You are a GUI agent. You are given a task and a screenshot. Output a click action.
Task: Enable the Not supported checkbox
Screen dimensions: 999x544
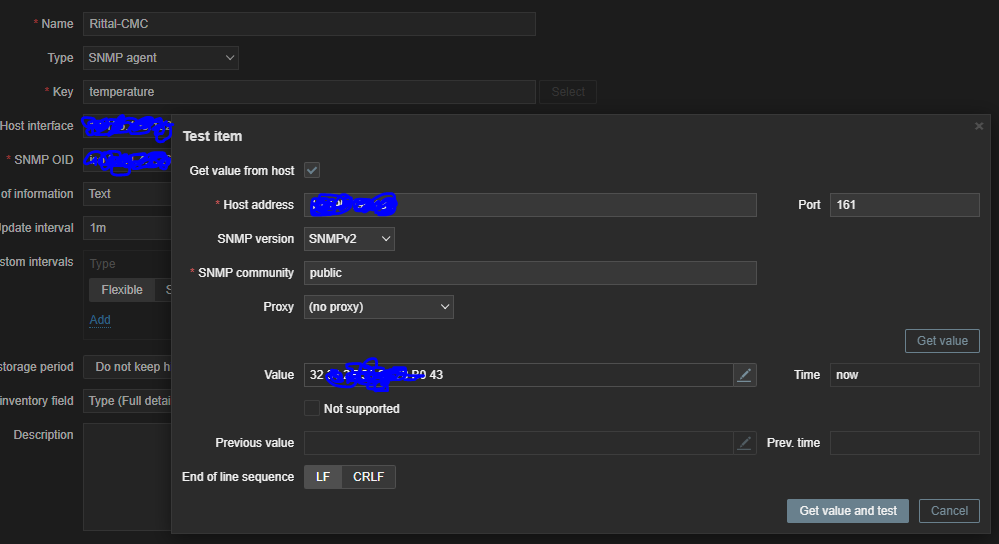point(312,408)
